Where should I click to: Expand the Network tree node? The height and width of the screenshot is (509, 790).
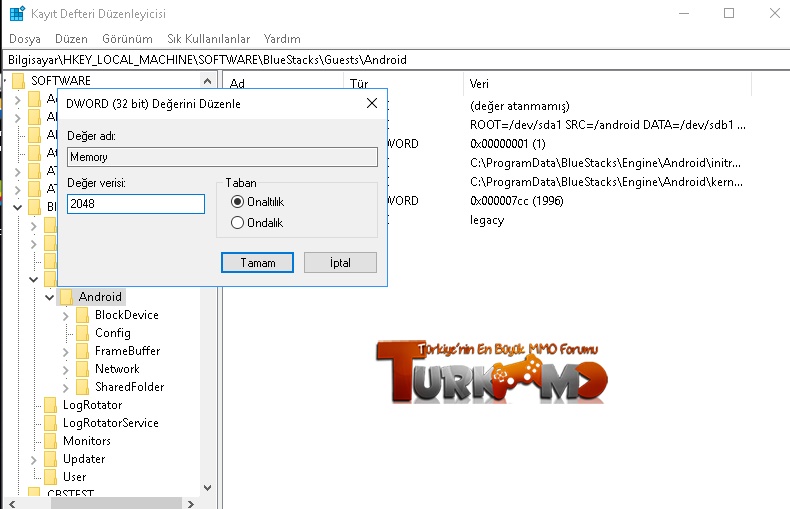point(66,369)
